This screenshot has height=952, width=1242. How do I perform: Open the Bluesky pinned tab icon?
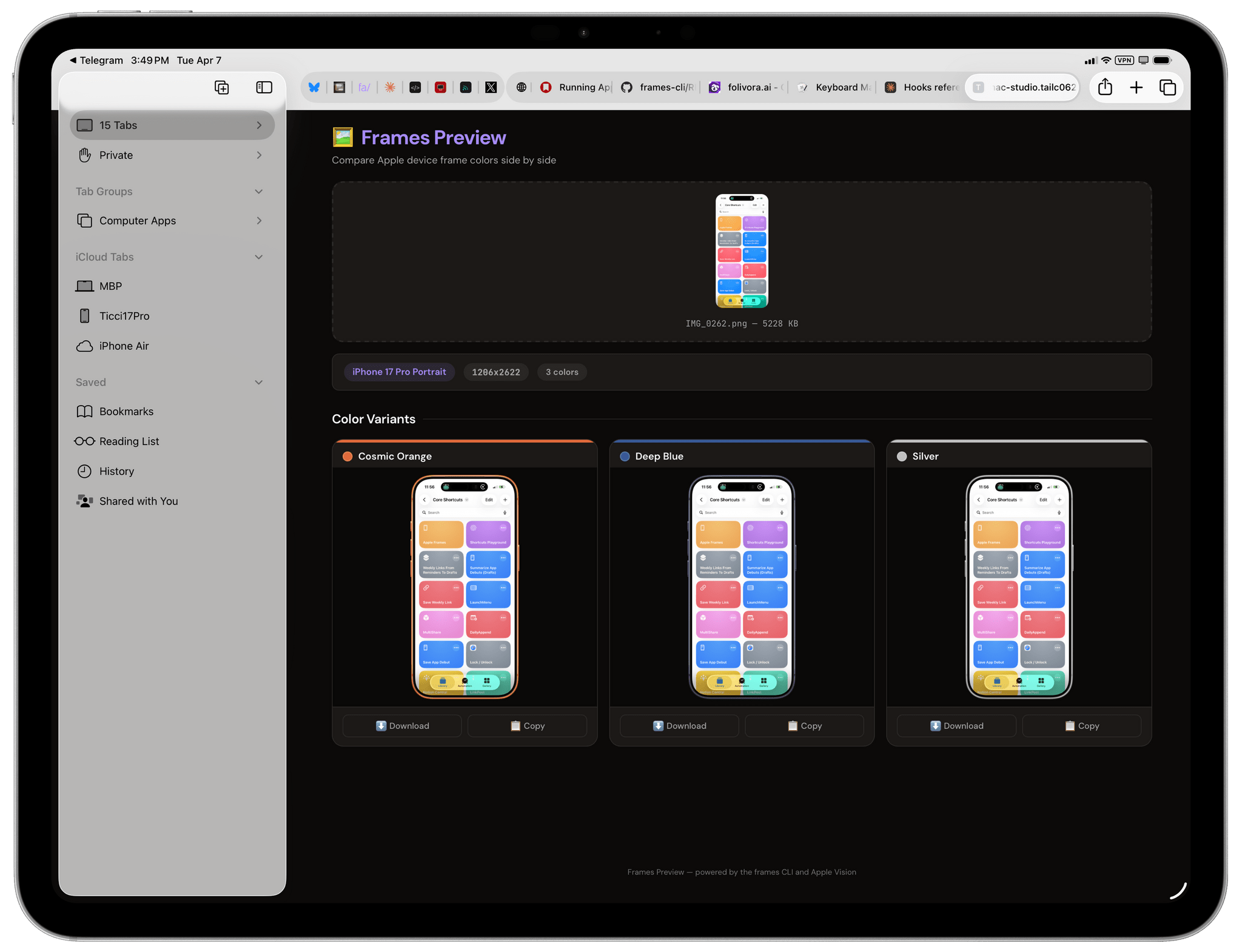(314, 87)
